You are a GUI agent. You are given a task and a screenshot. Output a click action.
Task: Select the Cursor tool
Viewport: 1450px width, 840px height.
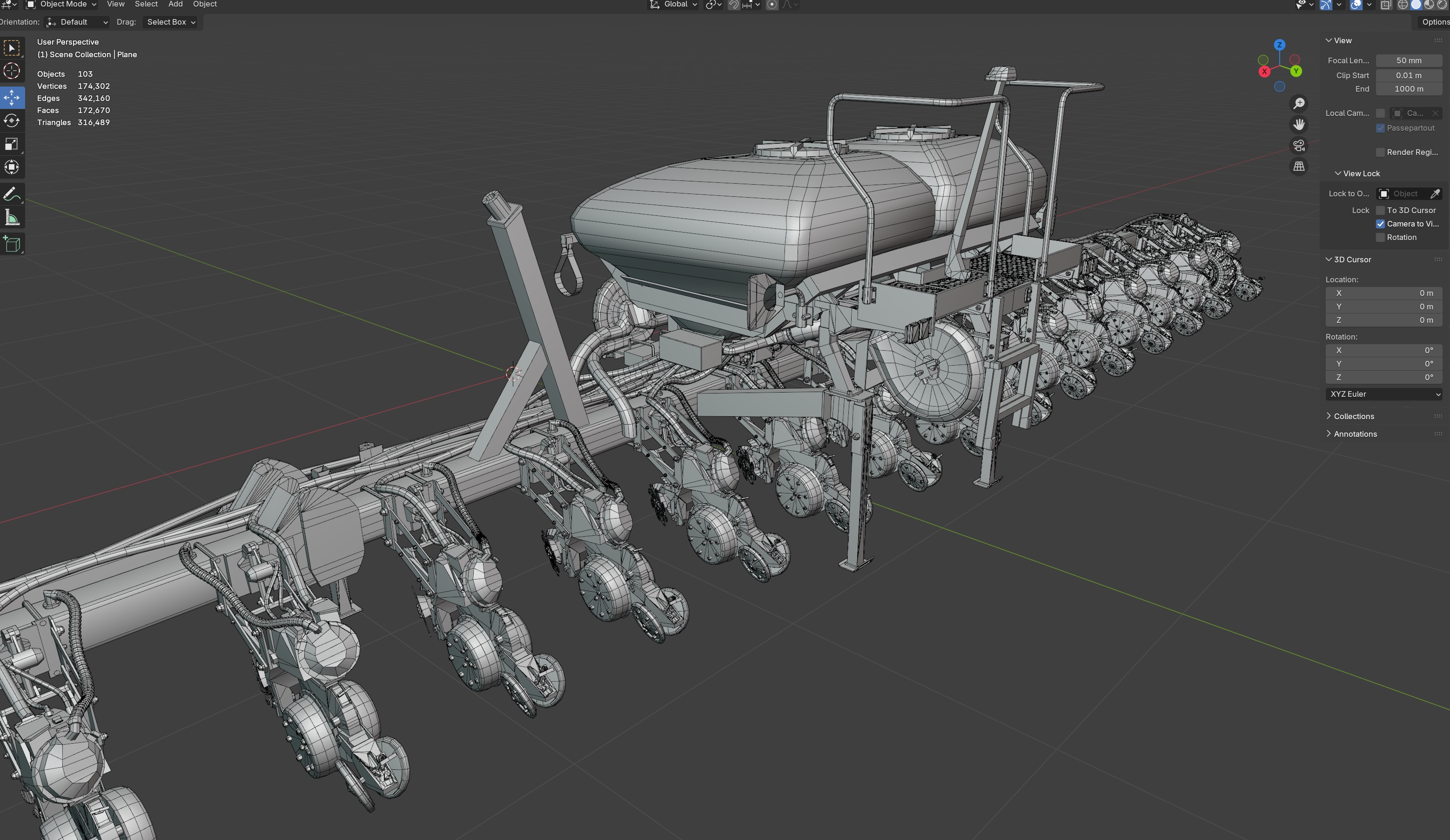(x=12, y=71)
